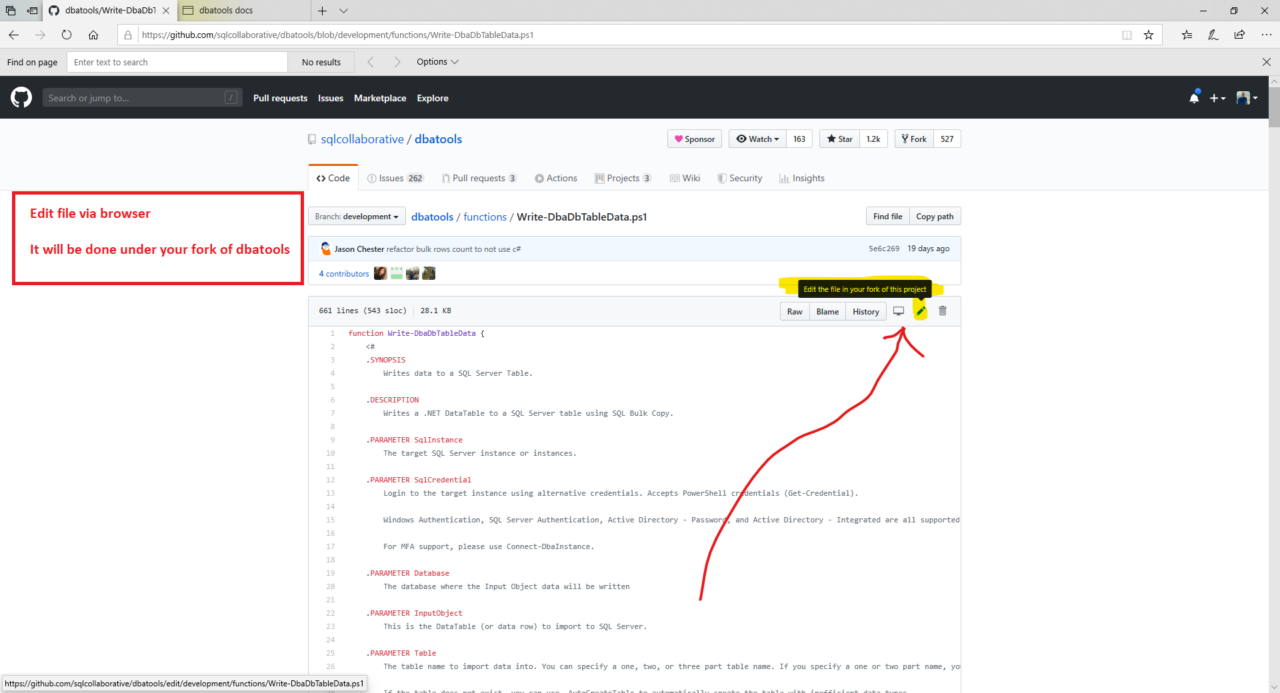View the Raw file

point(794,311)
